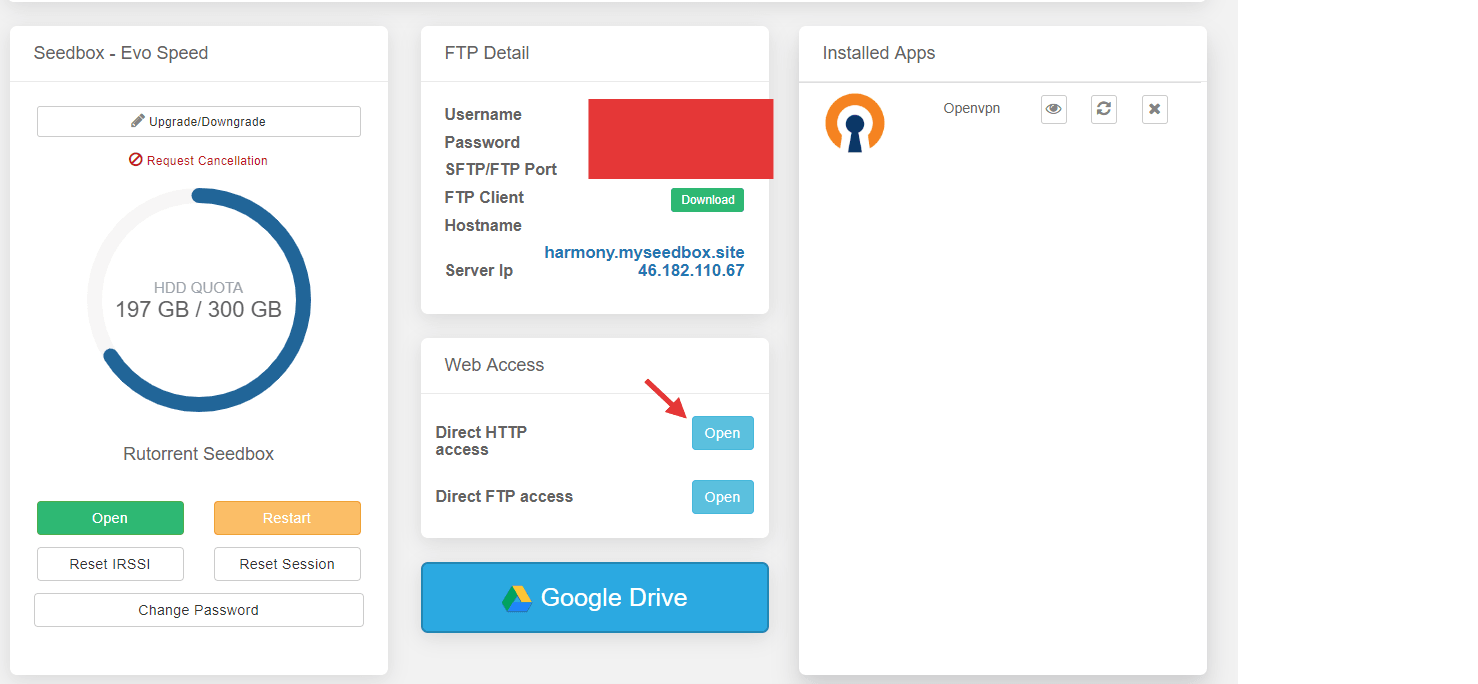Click the harmony.myseedbox.site hostname

(644, 252)
